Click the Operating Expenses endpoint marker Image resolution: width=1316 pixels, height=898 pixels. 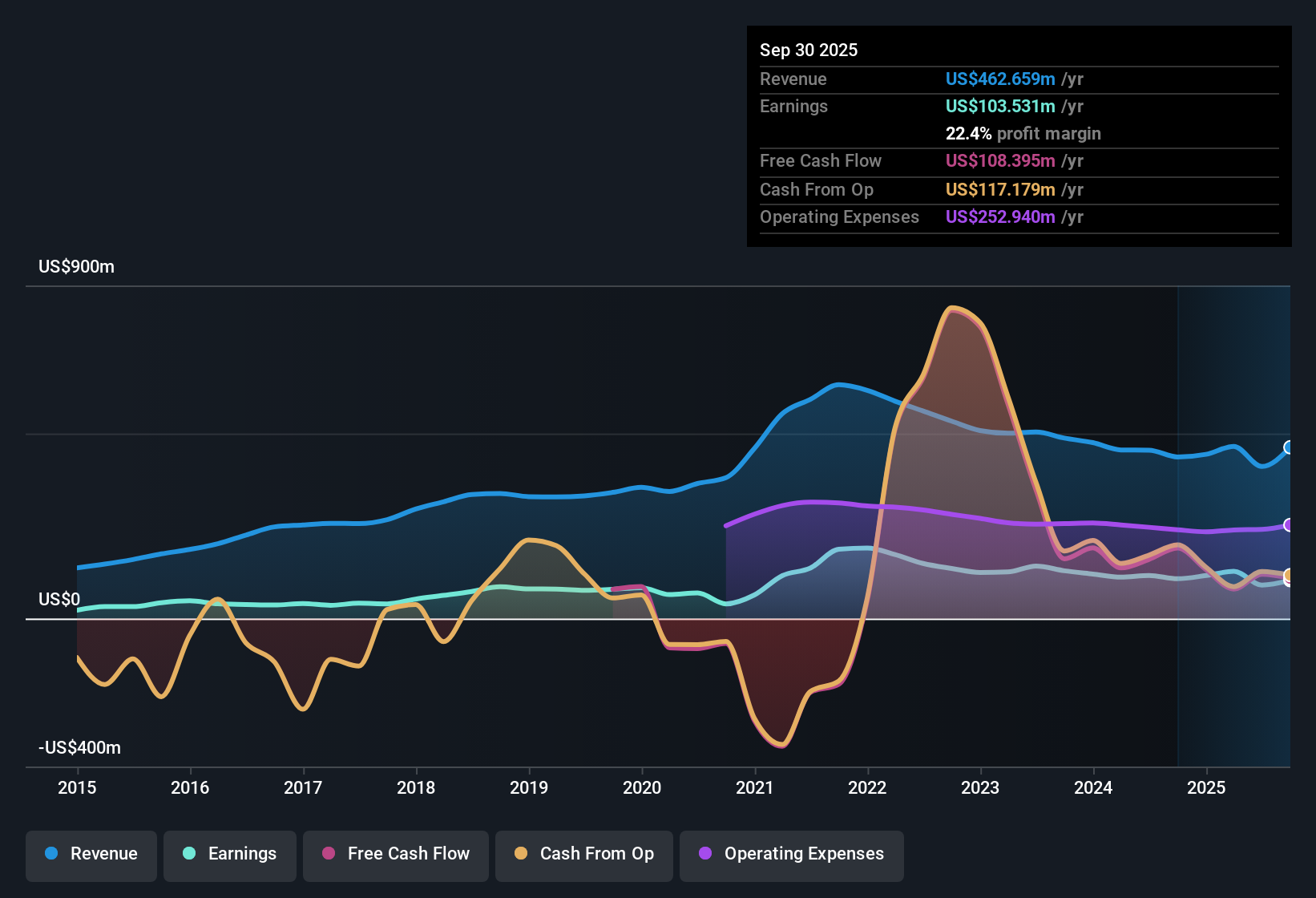1288,525
